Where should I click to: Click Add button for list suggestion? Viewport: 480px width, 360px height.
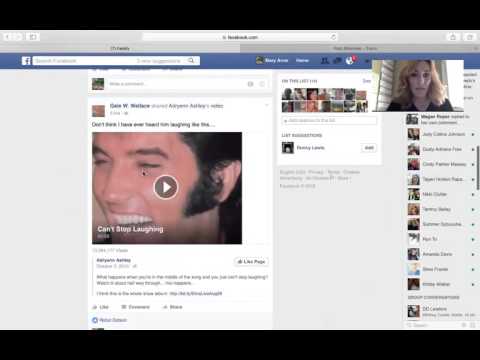click(369, 148)
